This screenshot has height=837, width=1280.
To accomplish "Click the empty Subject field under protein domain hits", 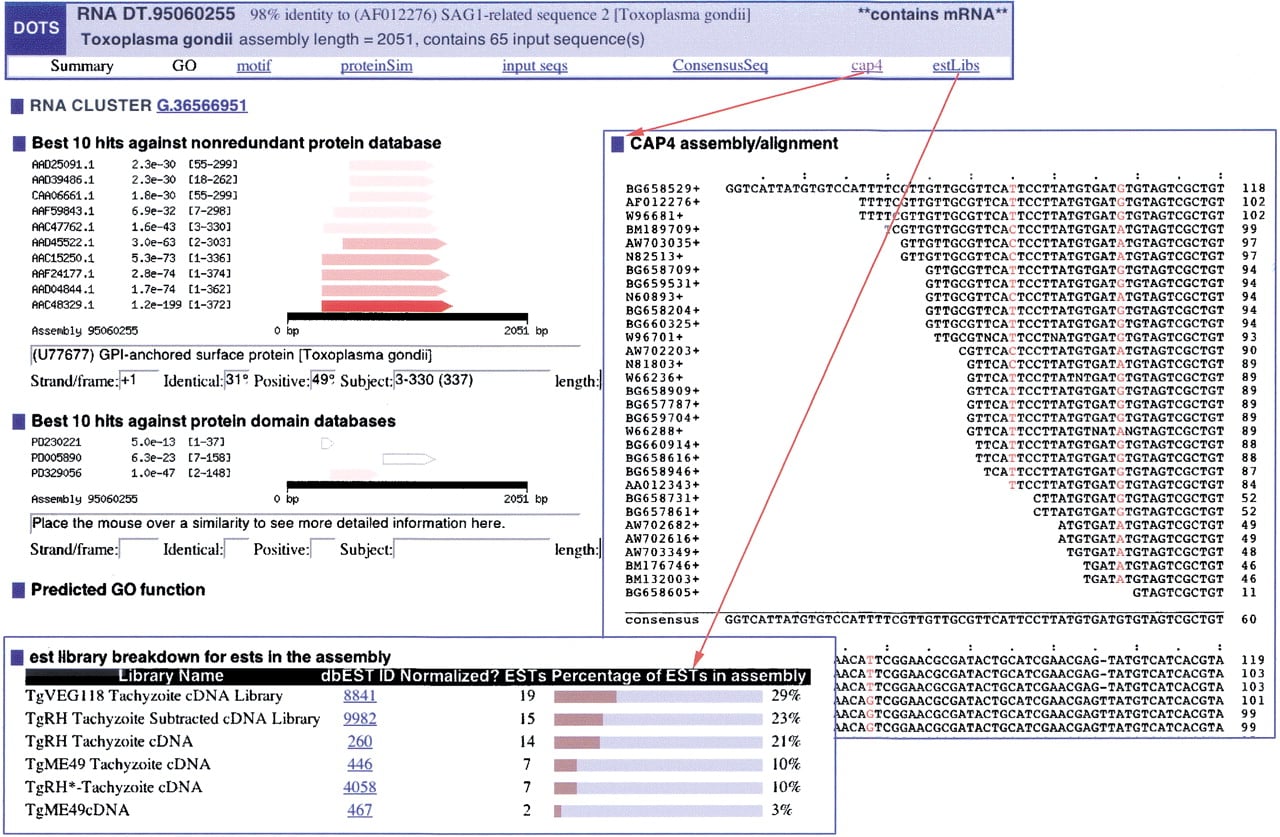I will point(472,549).
